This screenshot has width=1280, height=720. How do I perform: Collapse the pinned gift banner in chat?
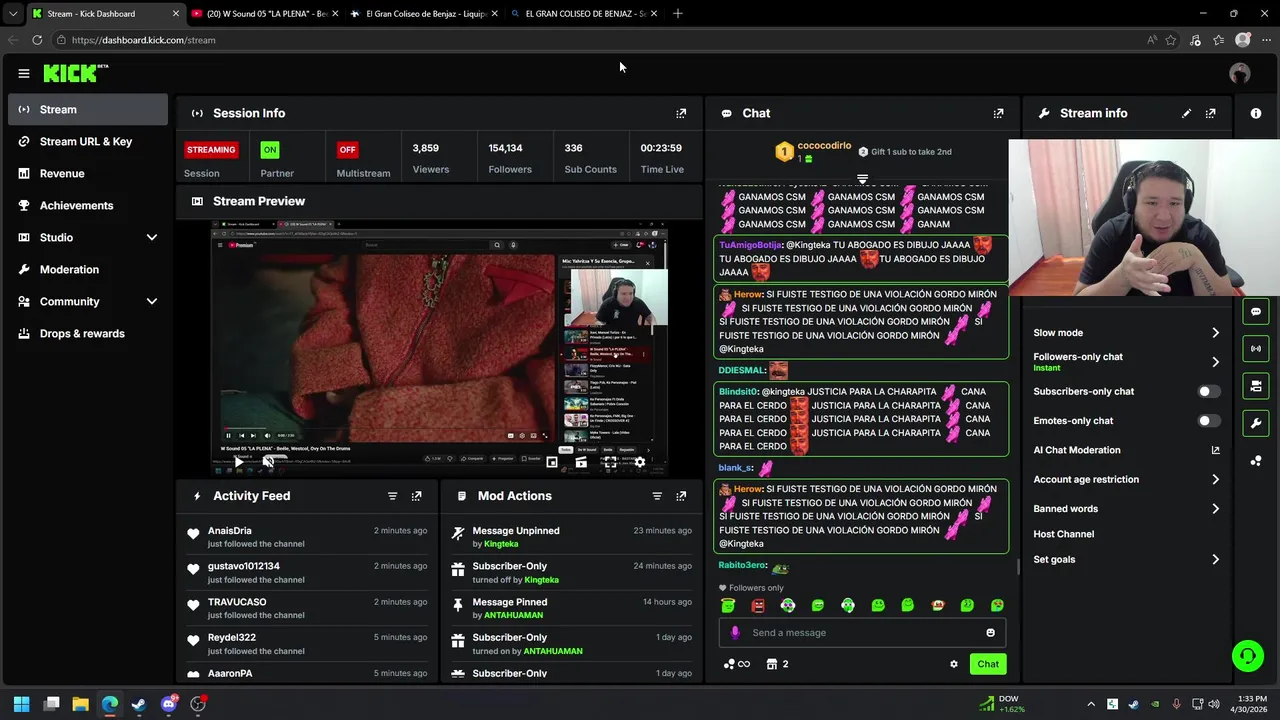[862, 180]
